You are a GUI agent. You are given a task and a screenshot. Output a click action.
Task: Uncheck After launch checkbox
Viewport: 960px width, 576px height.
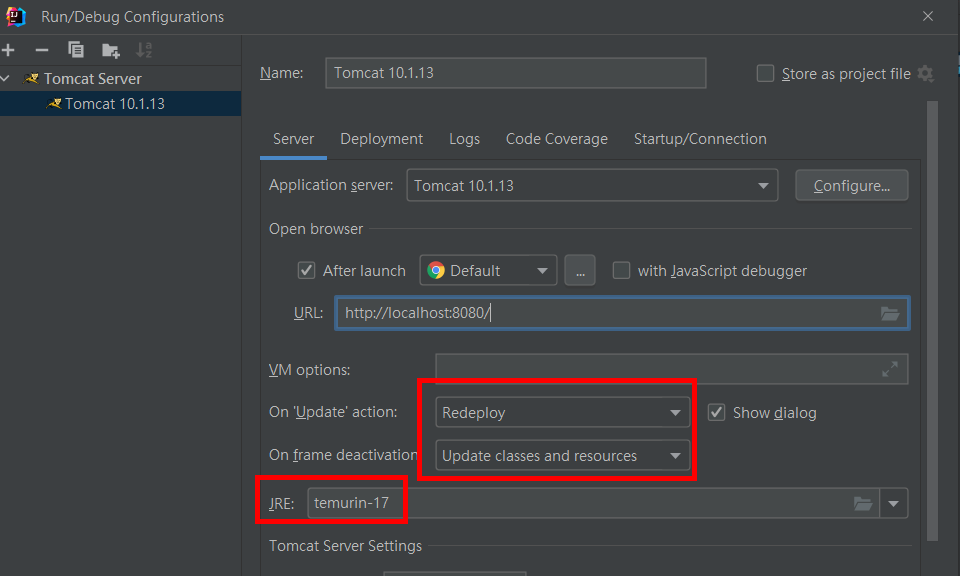tap(306, 270)
